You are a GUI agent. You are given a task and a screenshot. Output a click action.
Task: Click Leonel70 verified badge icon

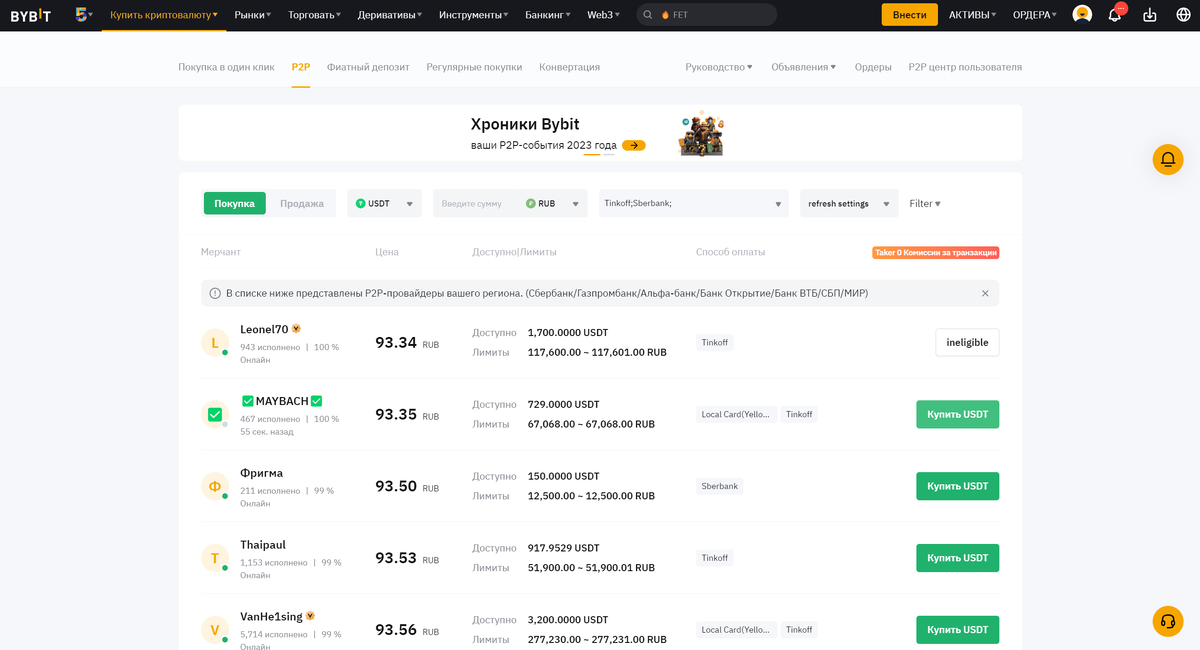(x=296, y=329)
